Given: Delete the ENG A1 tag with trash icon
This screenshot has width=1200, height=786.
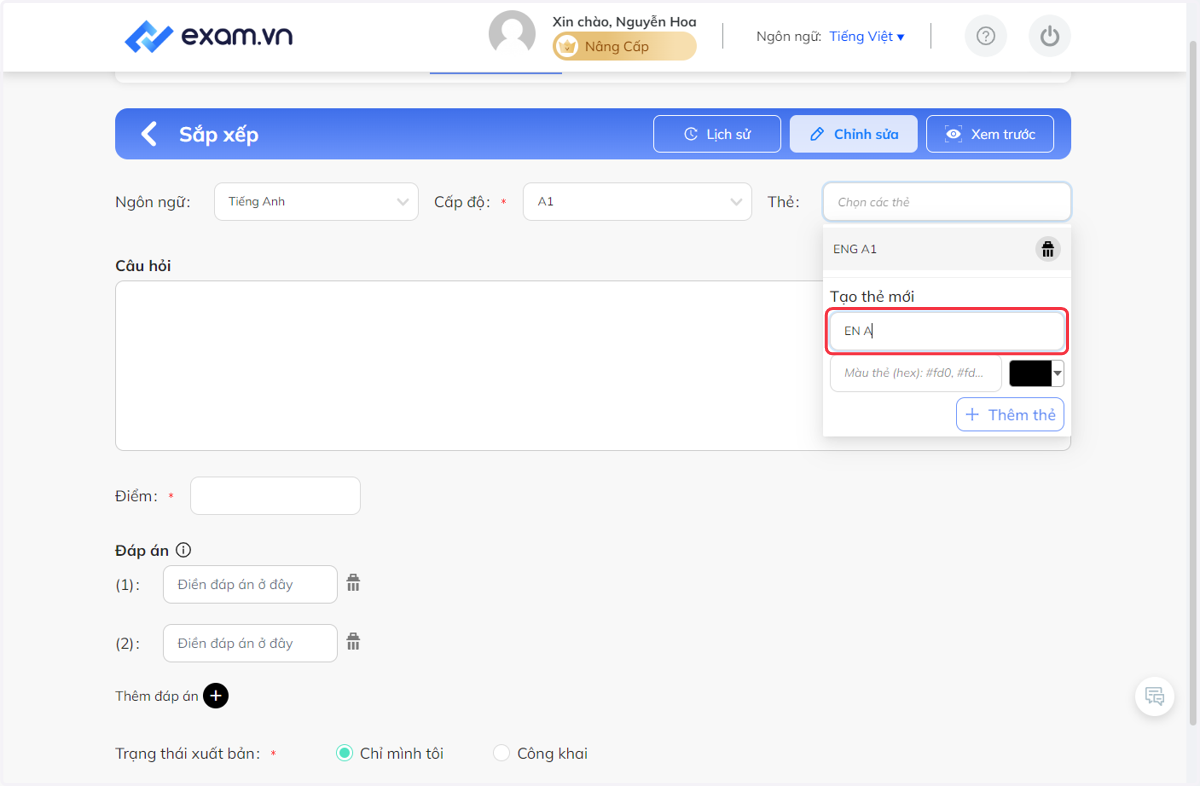Looking at the screenshot, I should pos(1048,249).
